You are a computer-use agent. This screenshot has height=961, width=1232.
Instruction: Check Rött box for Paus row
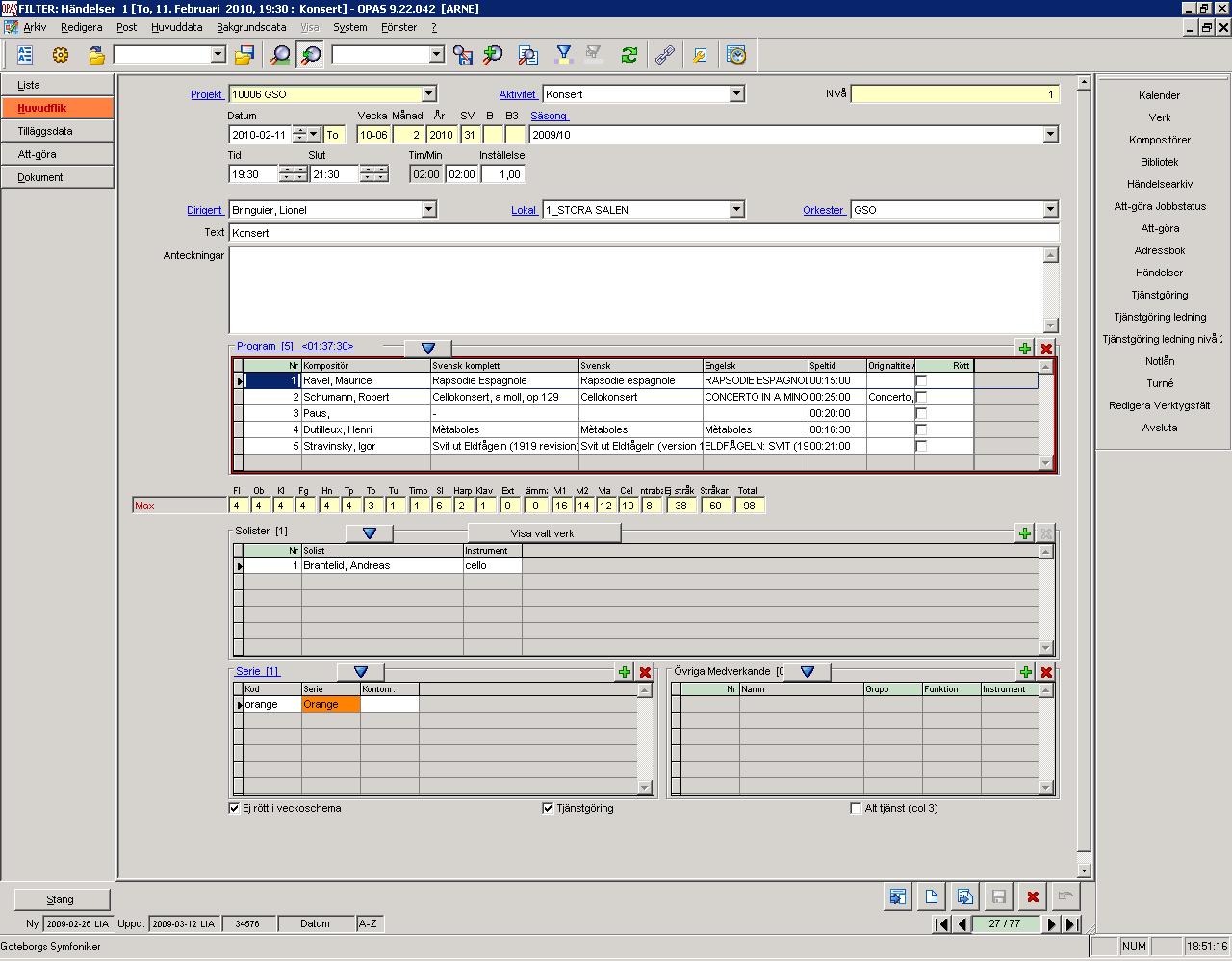(921, 414)
